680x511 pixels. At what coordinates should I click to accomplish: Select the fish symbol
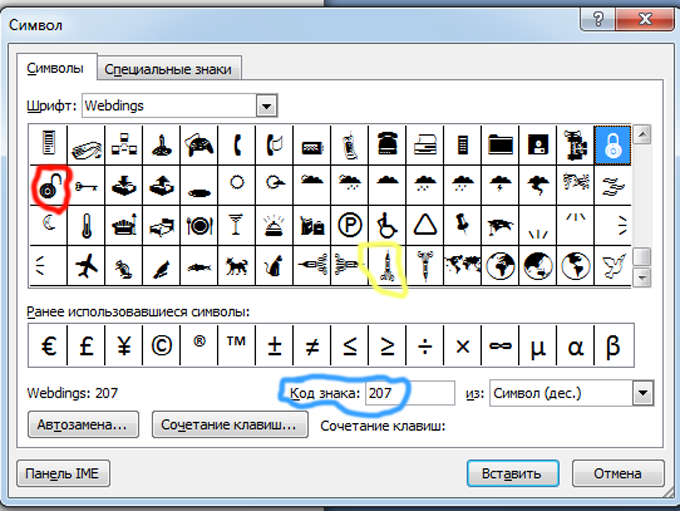click(x=199, y=265)
